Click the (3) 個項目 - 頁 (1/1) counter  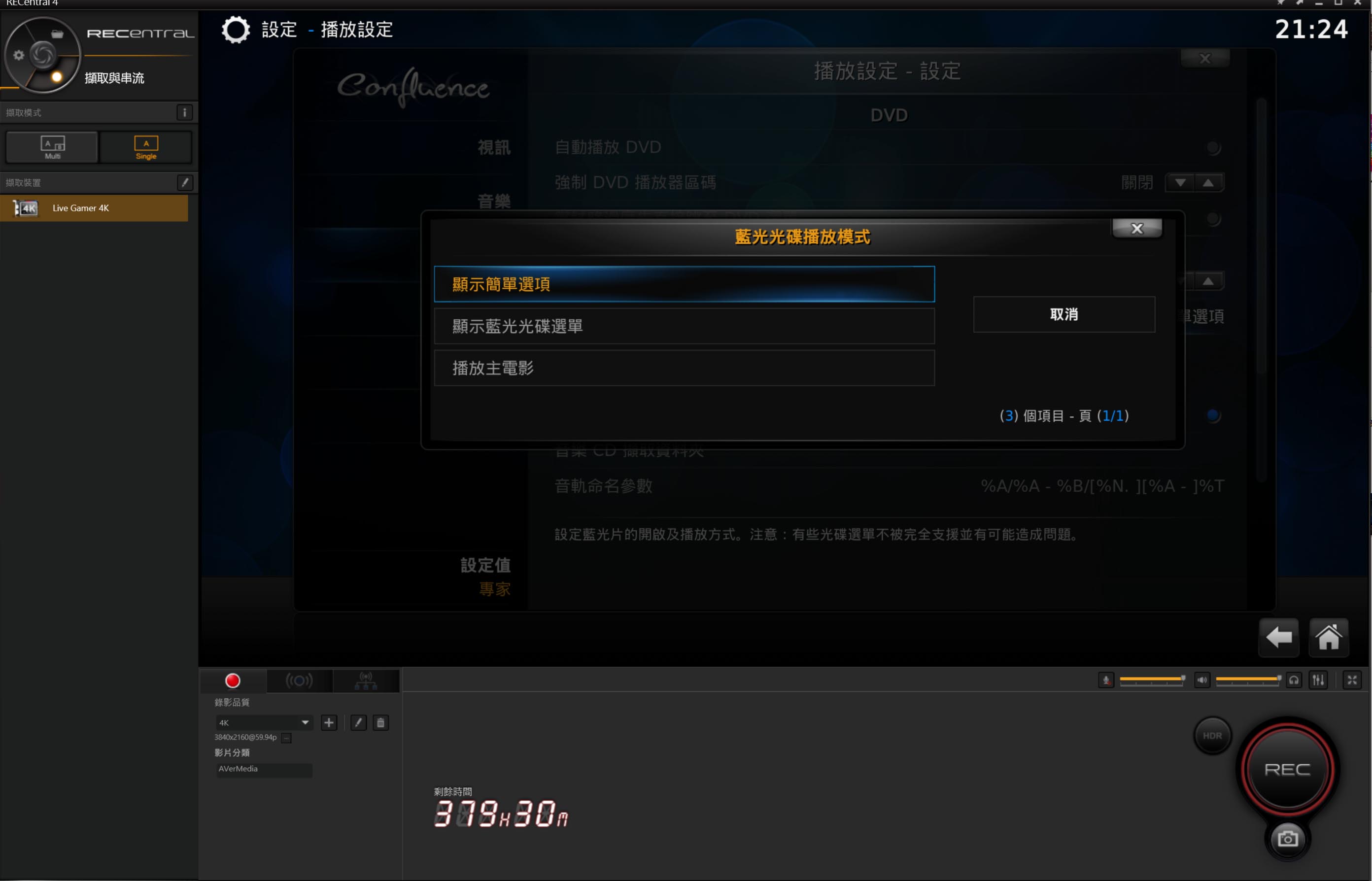tap(1064, 416)
